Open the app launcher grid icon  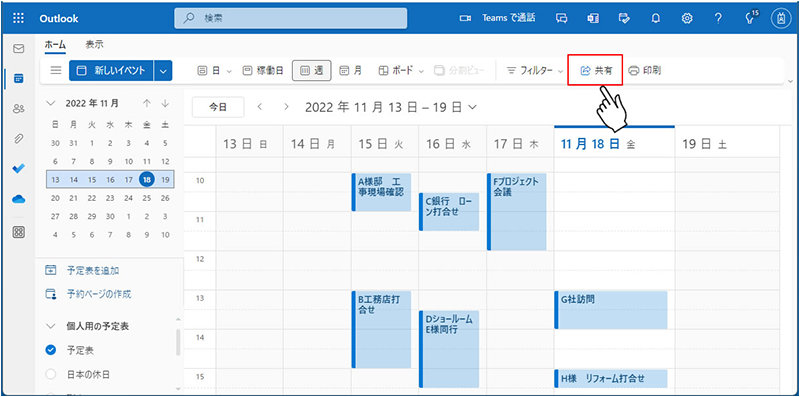(18, 18)
